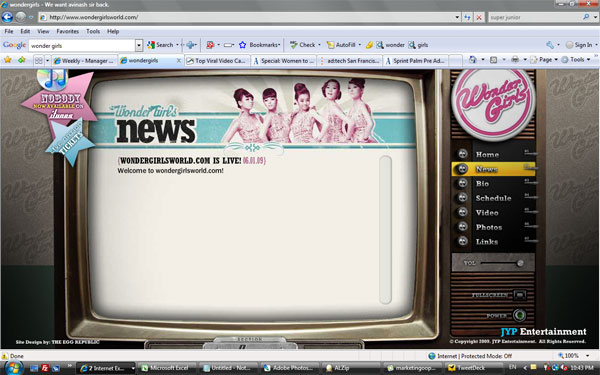Viewport: 600px width, 375px height.
Task: Click the Google toolbar search input field
Action: [82, 45]
